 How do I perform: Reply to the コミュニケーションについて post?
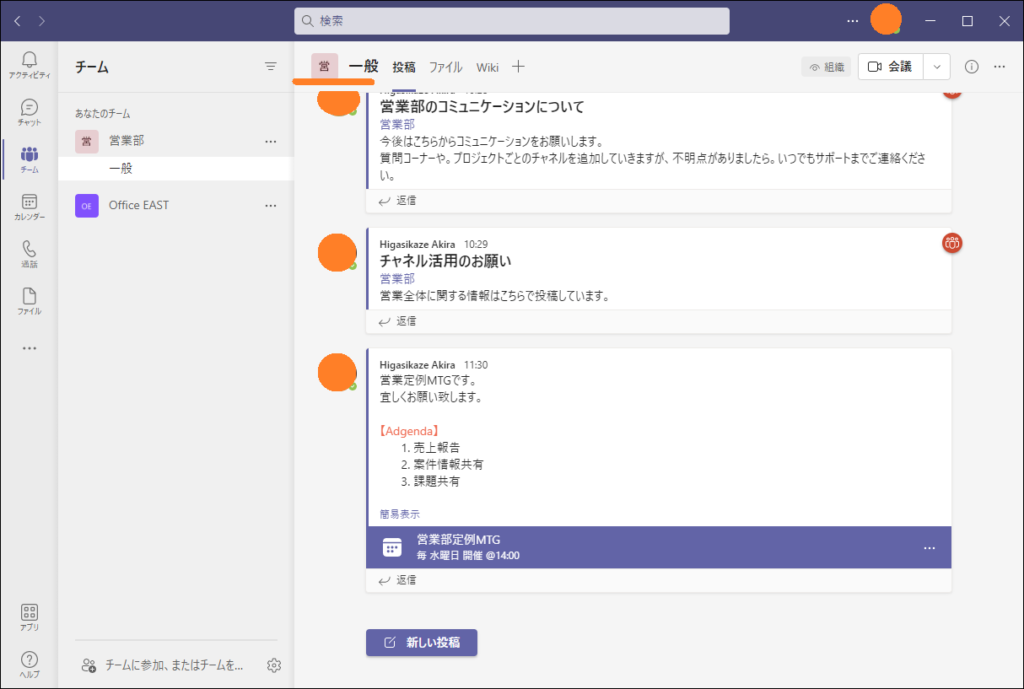pyautogui.click(x=397, y=201)
